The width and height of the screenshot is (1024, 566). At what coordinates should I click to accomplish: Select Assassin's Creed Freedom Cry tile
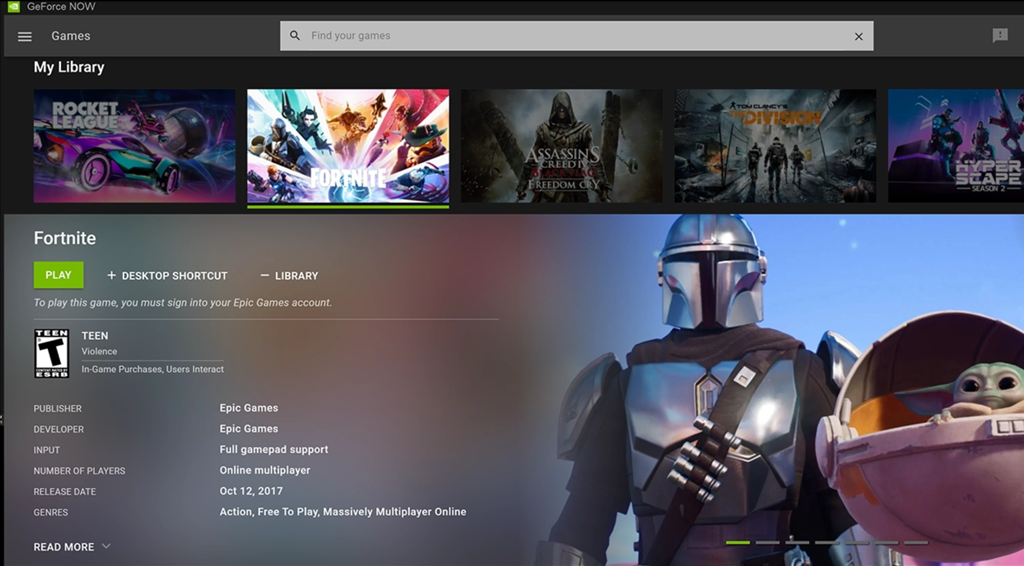pos(562,146)
